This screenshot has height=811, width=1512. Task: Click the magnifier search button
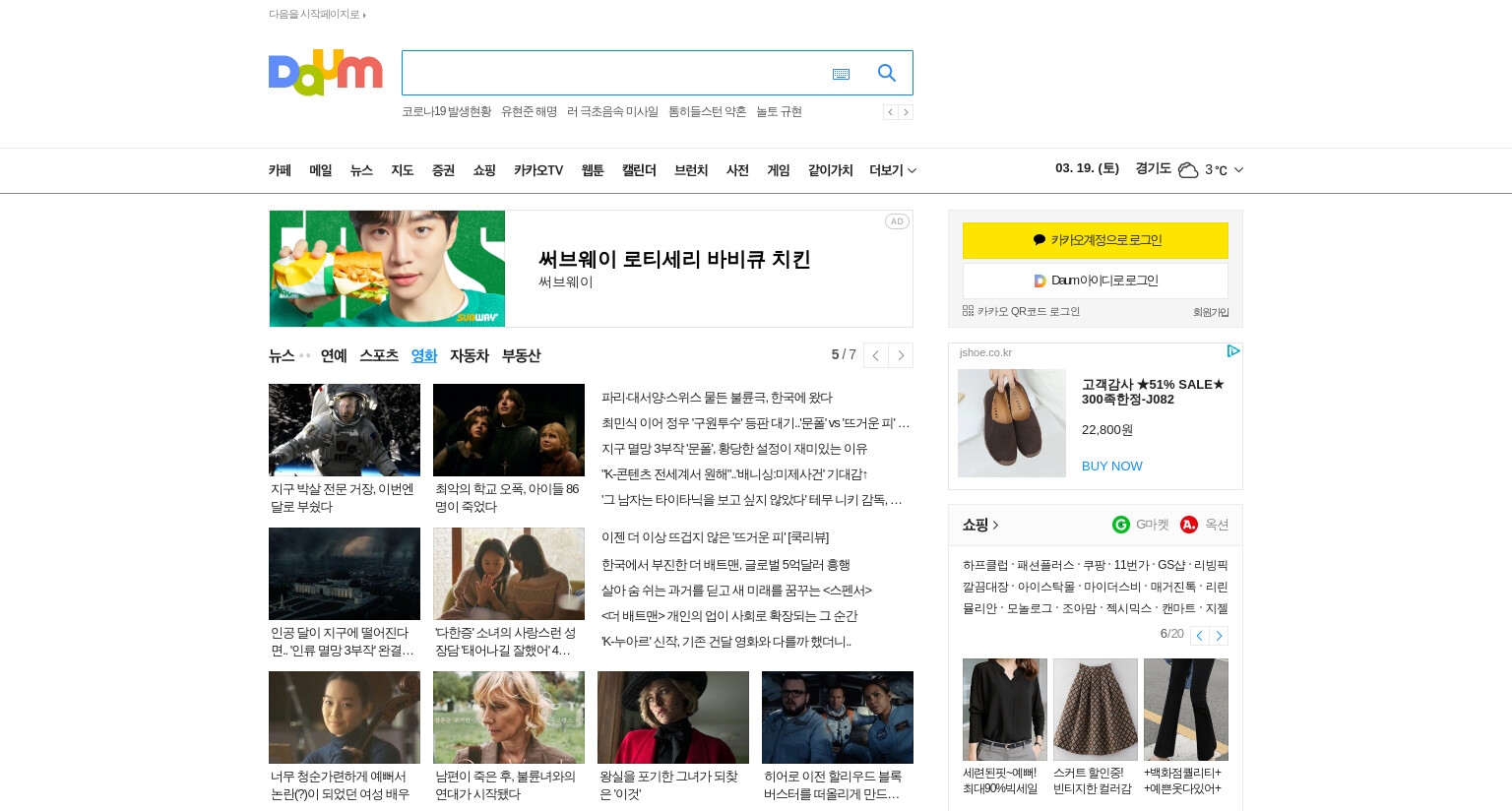coord(887,73)
